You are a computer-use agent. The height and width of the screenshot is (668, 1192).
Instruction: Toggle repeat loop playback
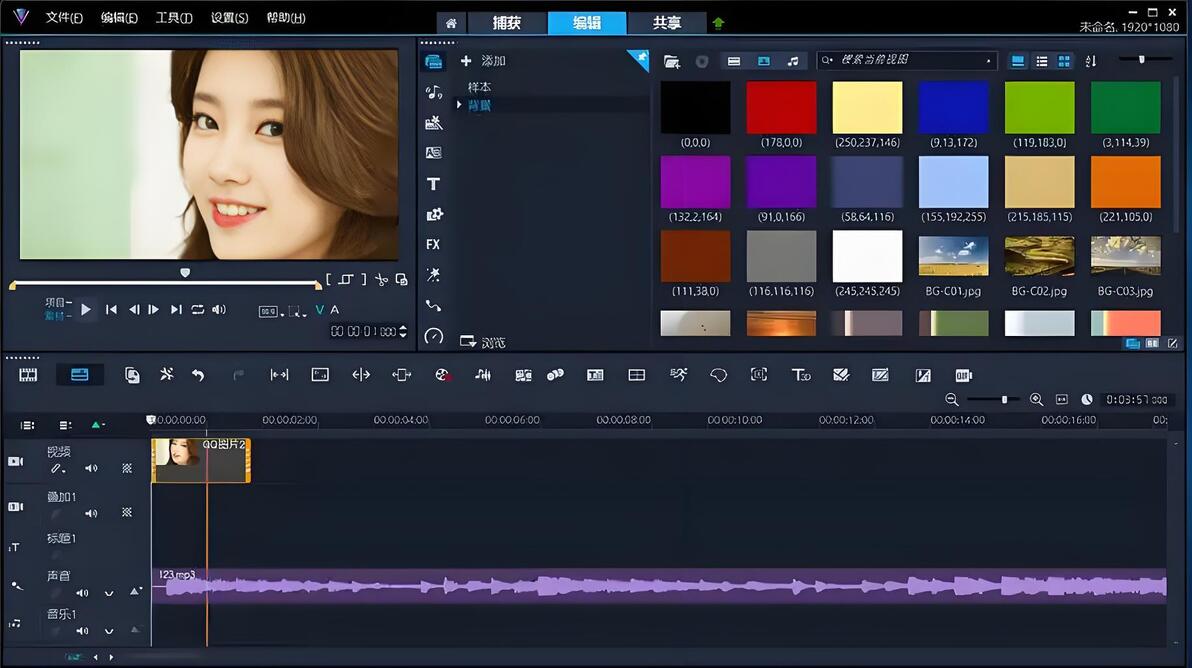click(198, 310)
